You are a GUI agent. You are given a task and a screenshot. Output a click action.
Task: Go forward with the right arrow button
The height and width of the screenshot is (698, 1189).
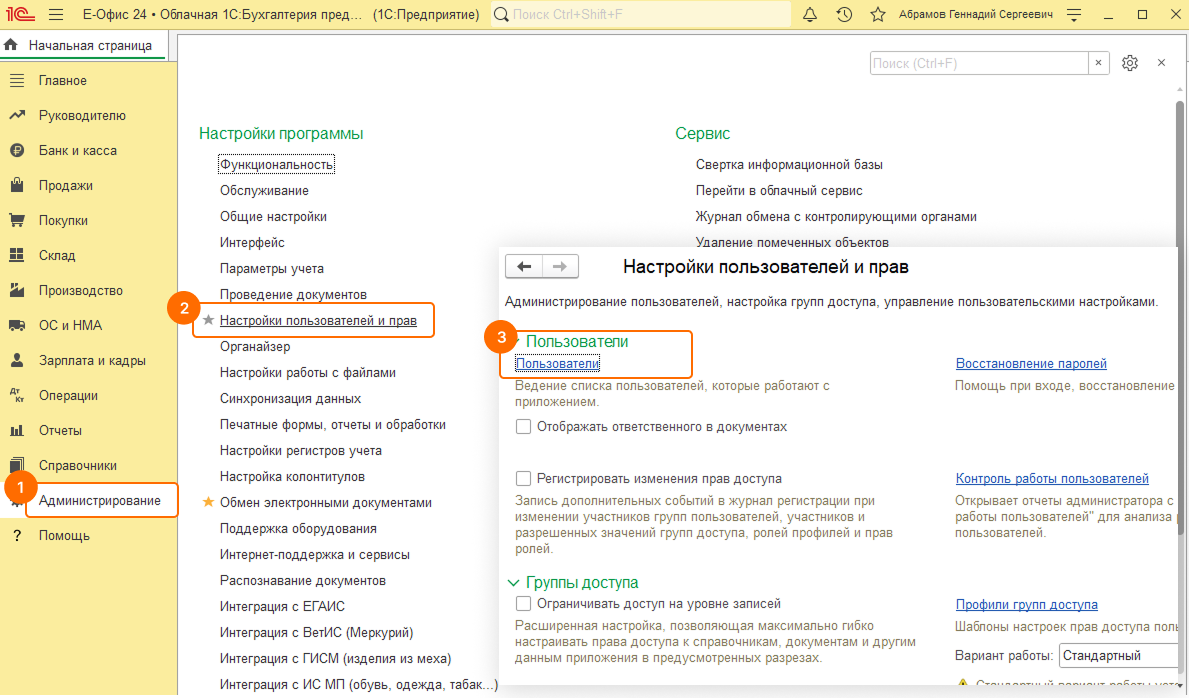pos(560,266)
